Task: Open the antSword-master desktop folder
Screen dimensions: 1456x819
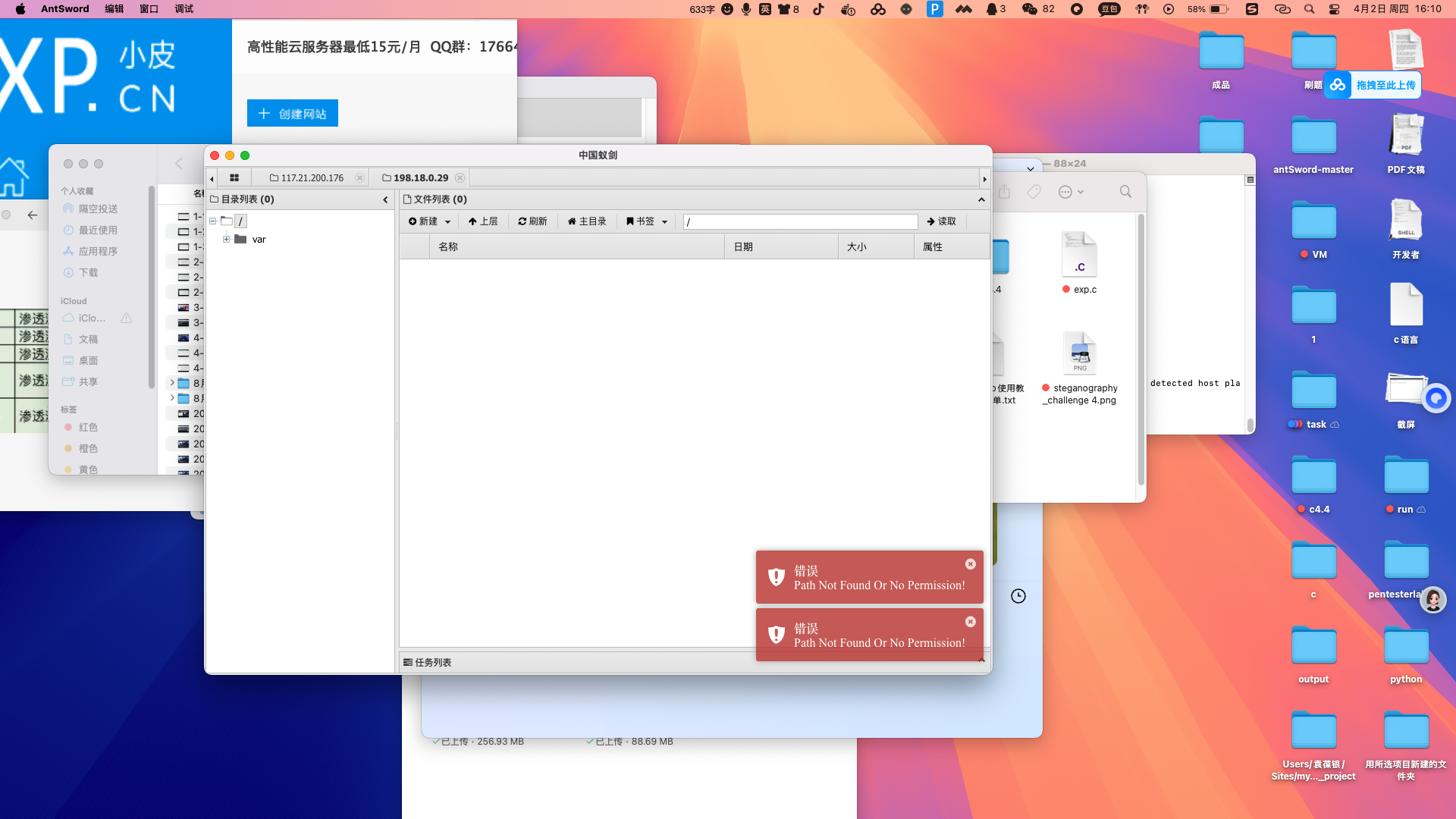Action: pos(1313,136)
